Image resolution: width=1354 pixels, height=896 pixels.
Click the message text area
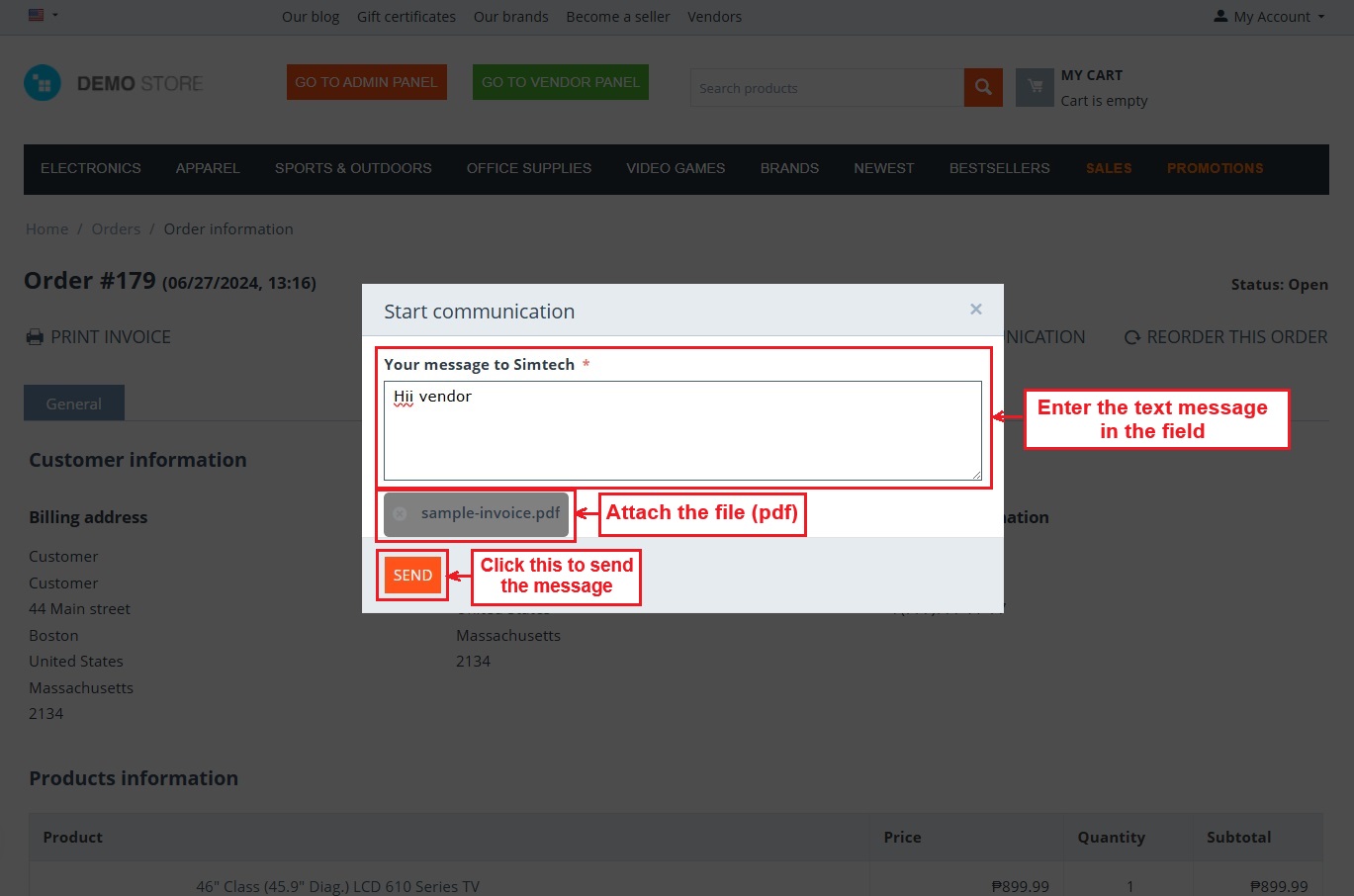tap(682, 431)
